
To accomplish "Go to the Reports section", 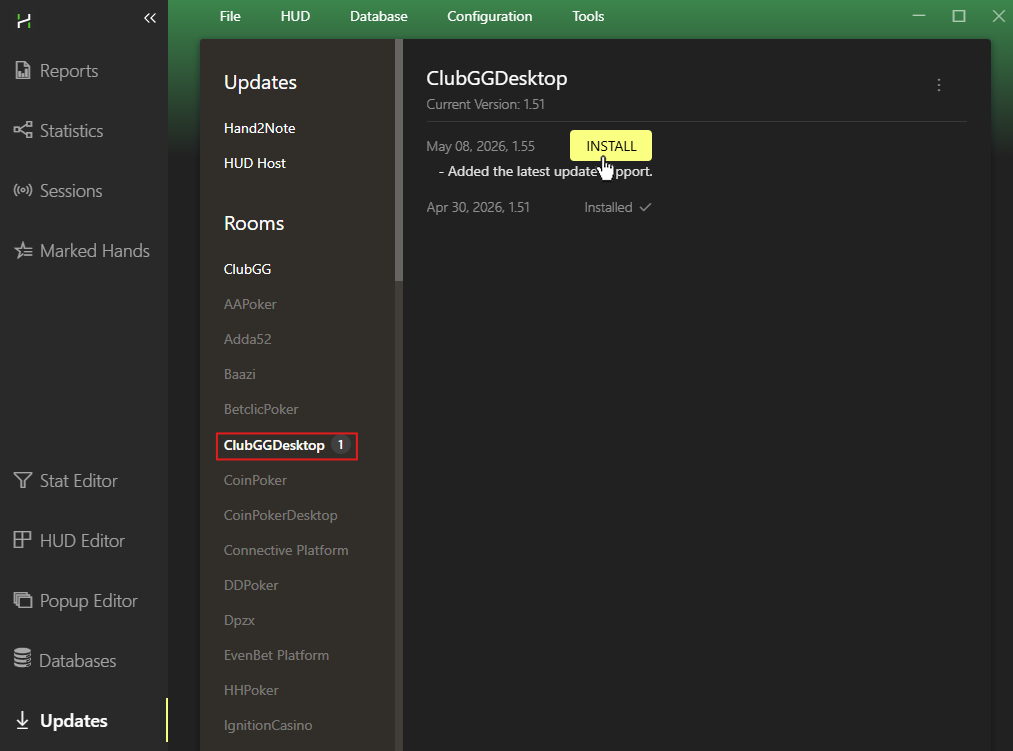I will tap(69, 70).
